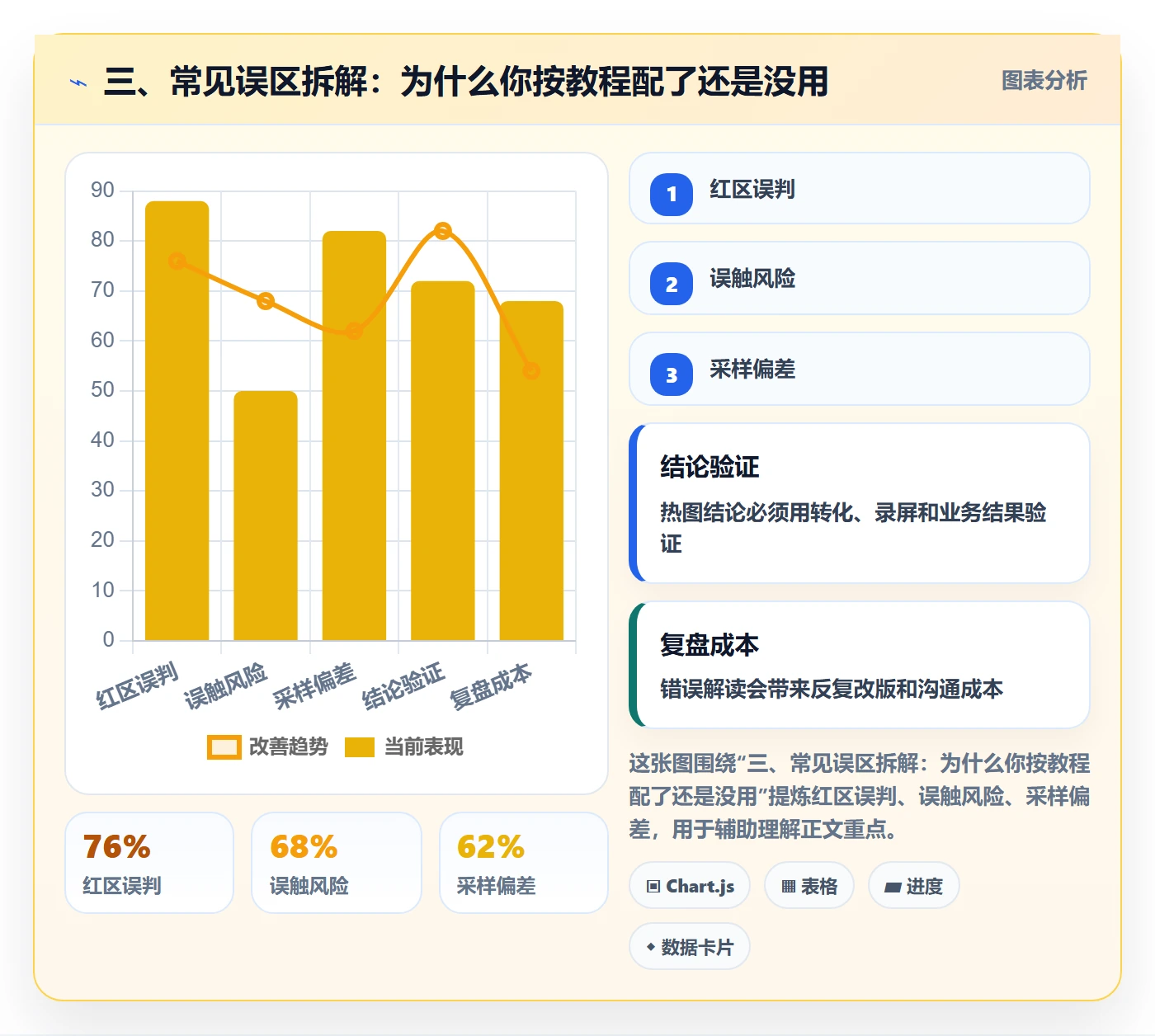Click the 90 y-axis value

(x=102, y=191)
